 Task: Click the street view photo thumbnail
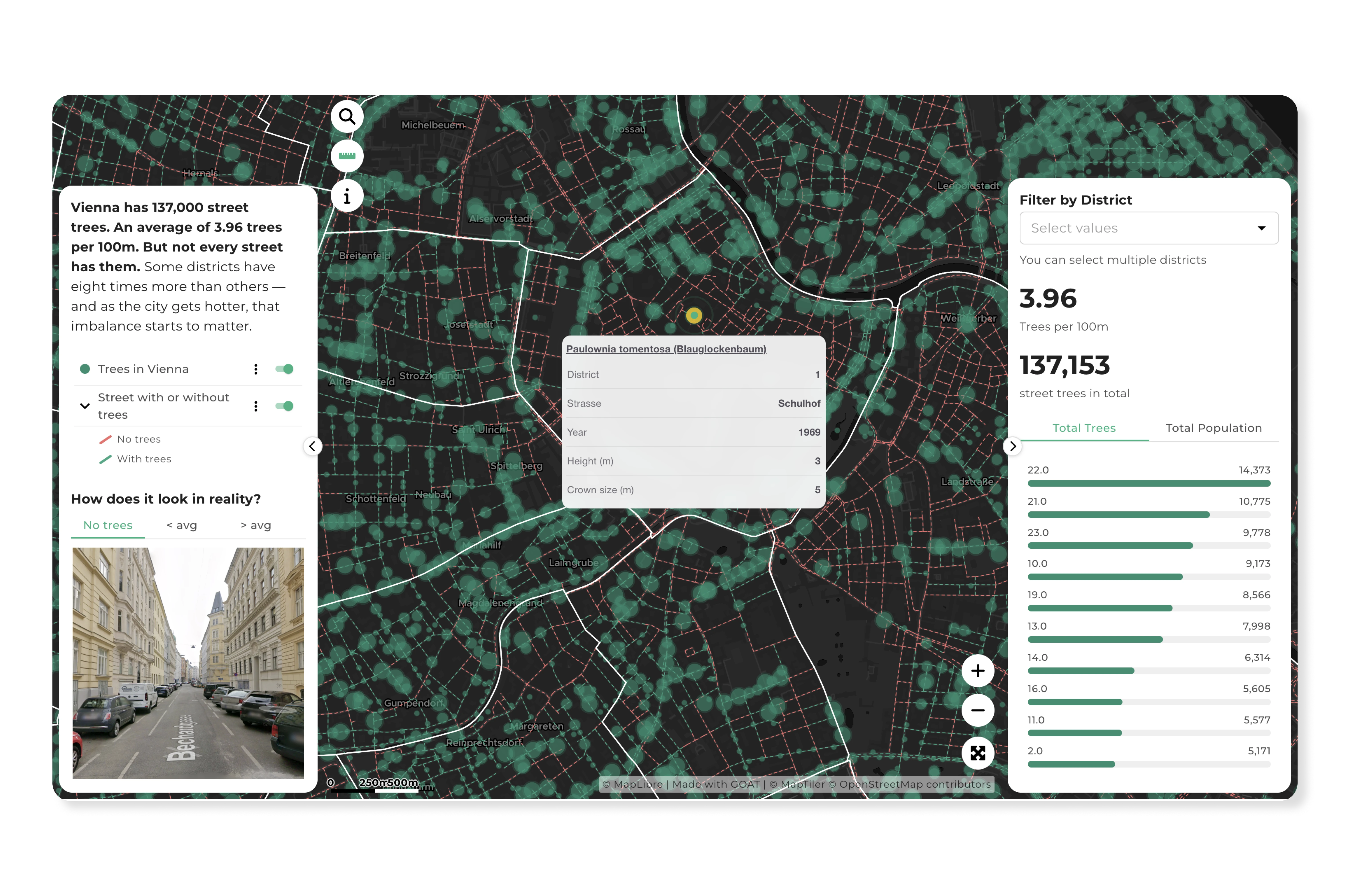coord(188,663)
